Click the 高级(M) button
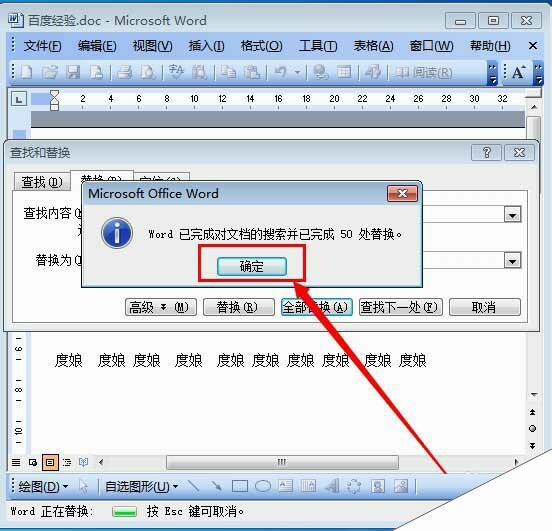 coord(161,307)
